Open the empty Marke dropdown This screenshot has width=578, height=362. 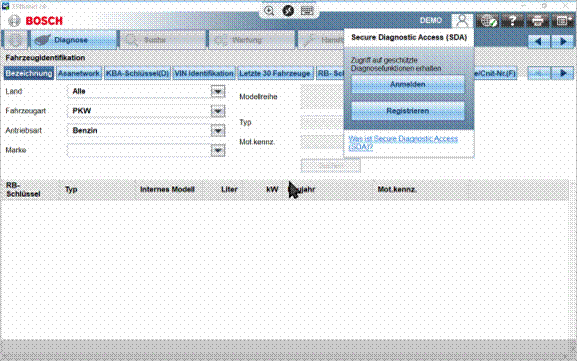click(x=218, y=150)
